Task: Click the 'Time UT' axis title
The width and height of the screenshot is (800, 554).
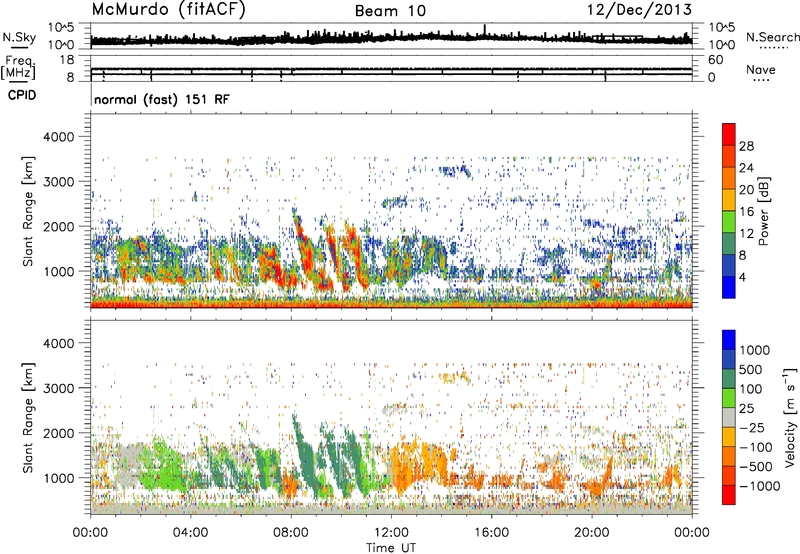Action: tap(391, 548)
